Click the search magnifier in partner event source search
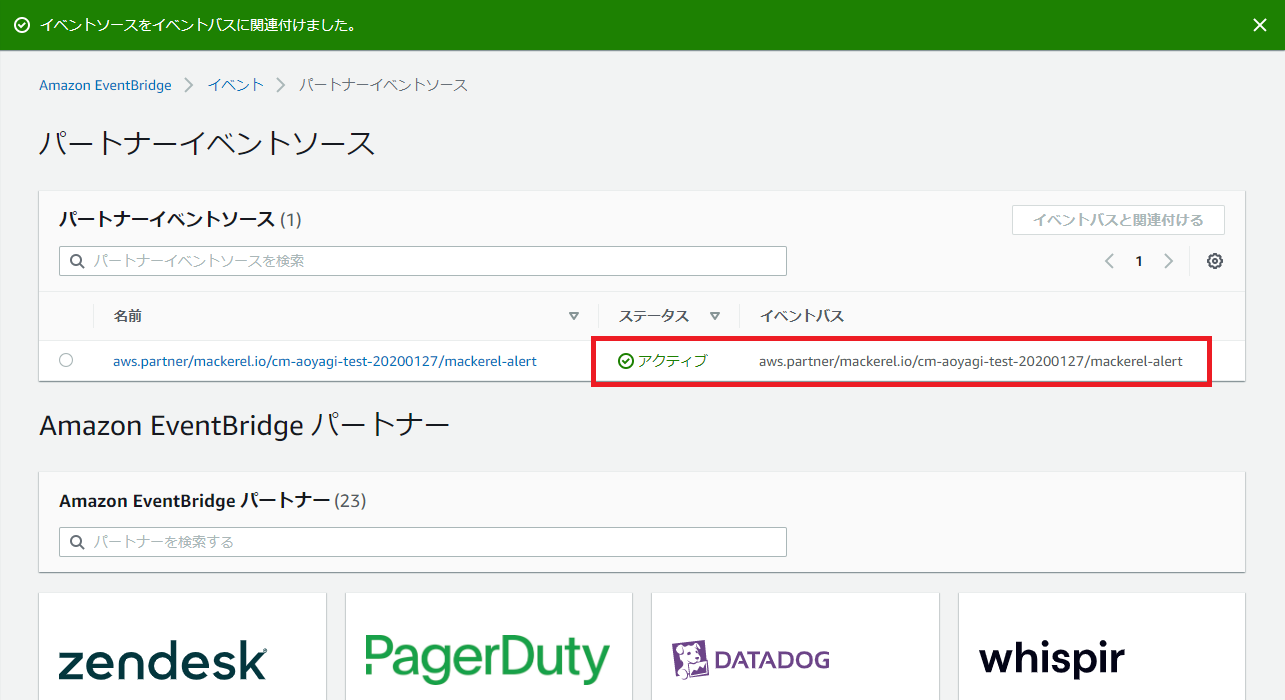Image resolution: width=1285 pixels, height=700 pixels. point(76,260)
